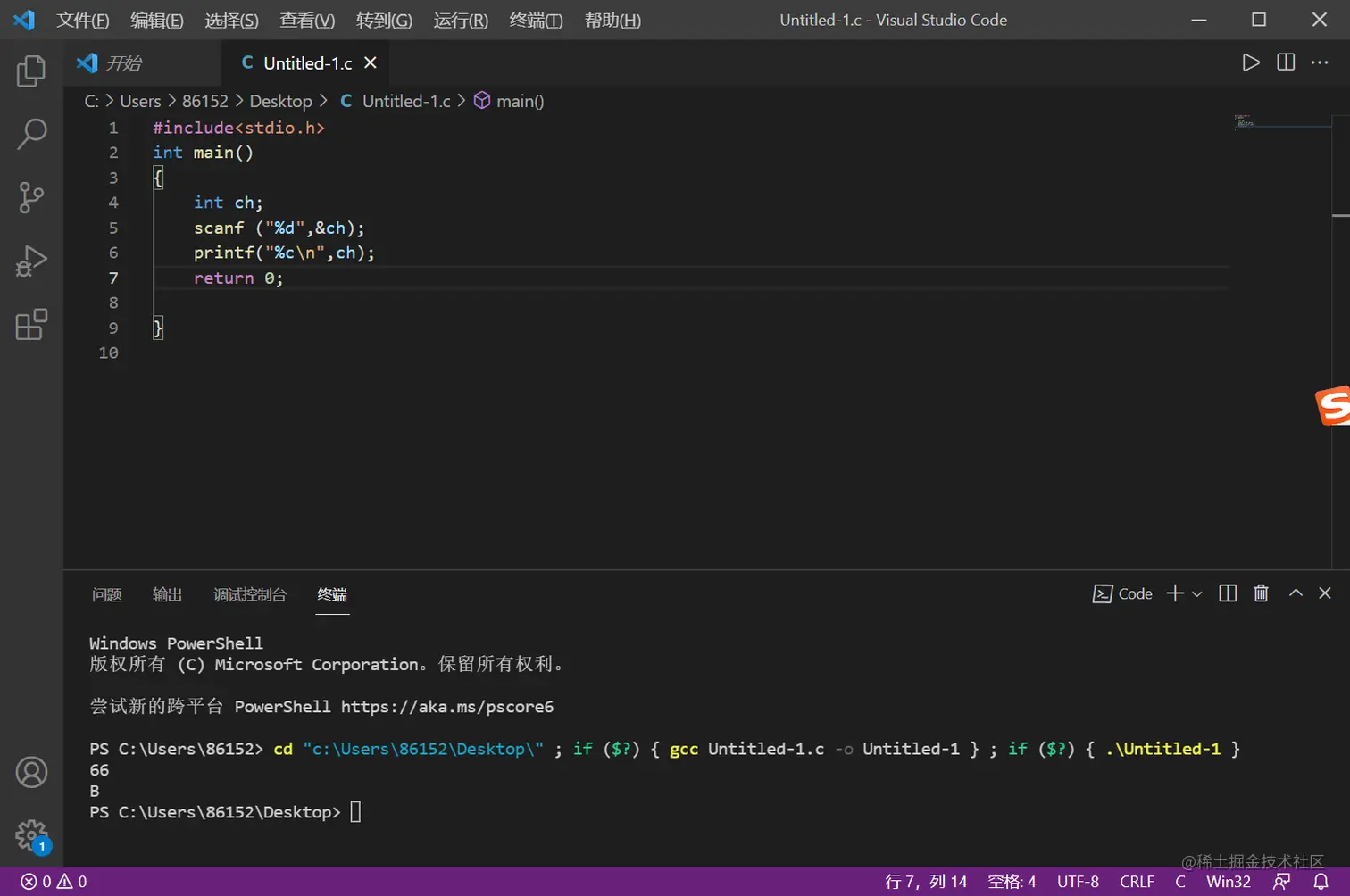Switch to the 输出 panel tab
The image size is (1350, 896).
(167, 594)
